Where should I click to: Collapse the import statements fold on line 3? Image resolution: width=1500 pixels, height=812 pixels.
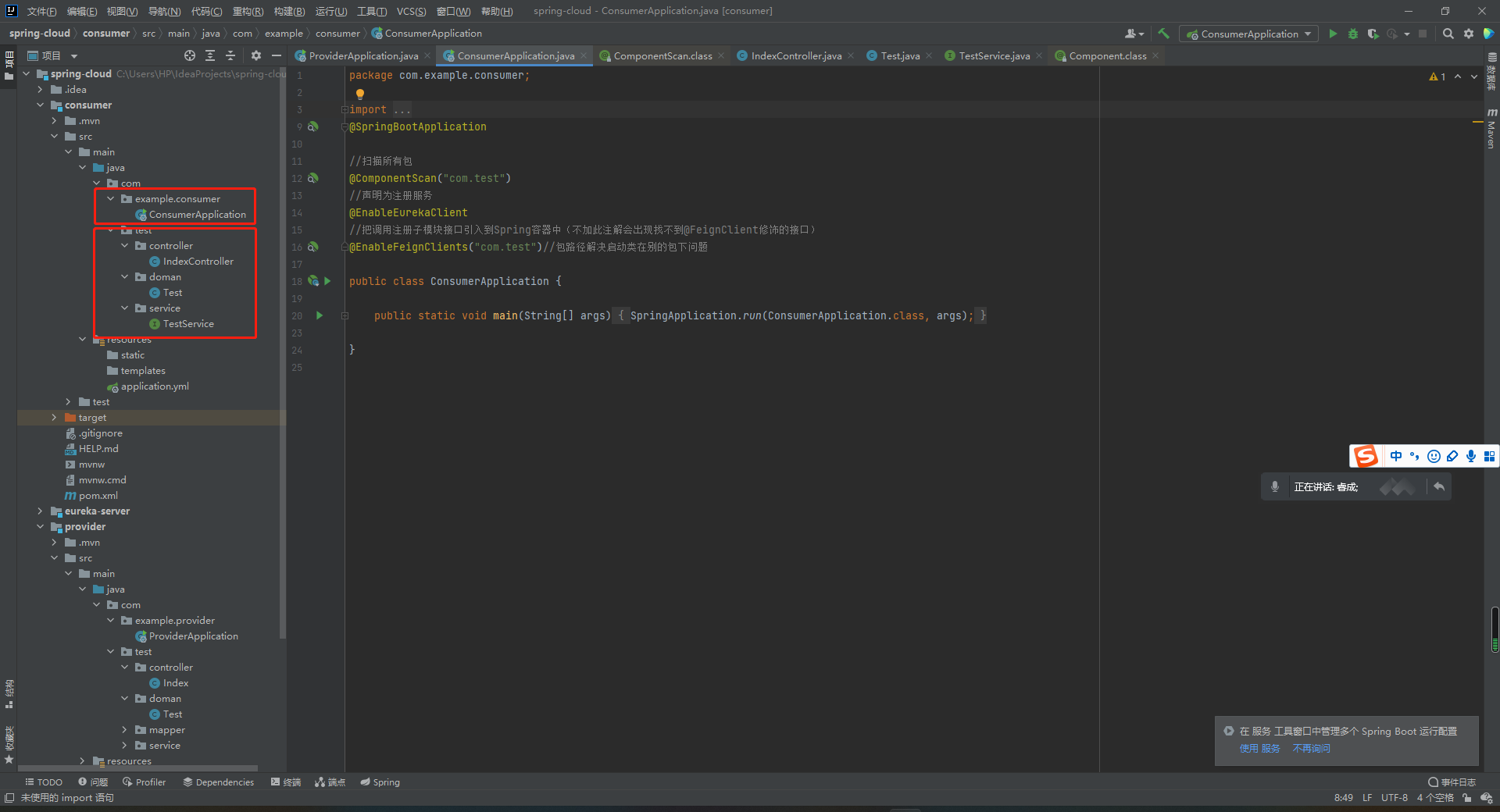point(345,109)
